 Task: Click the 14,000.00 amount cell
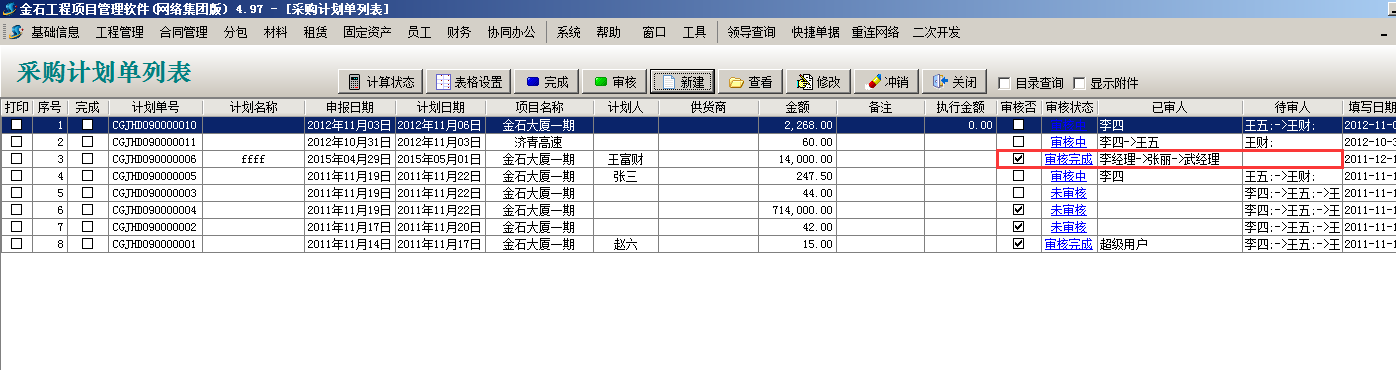point(797,159)
